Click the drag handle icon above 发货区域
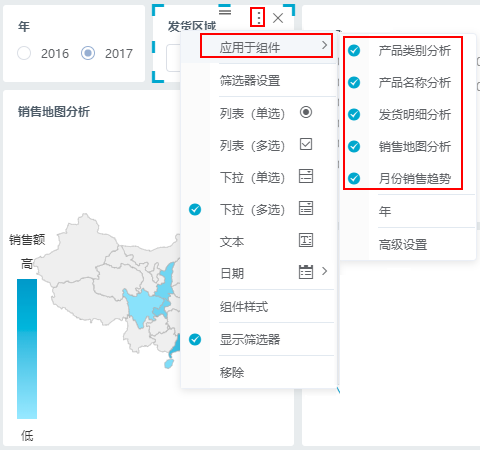The width and height of the screenshot is (480, 450). pos(225,11)
